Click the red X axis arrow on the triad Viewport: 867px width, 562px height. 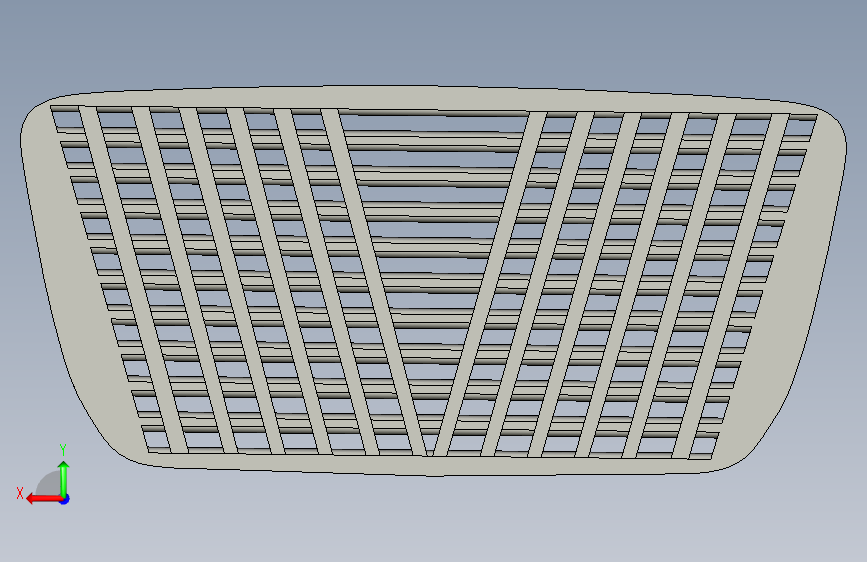tap(44, 499)
